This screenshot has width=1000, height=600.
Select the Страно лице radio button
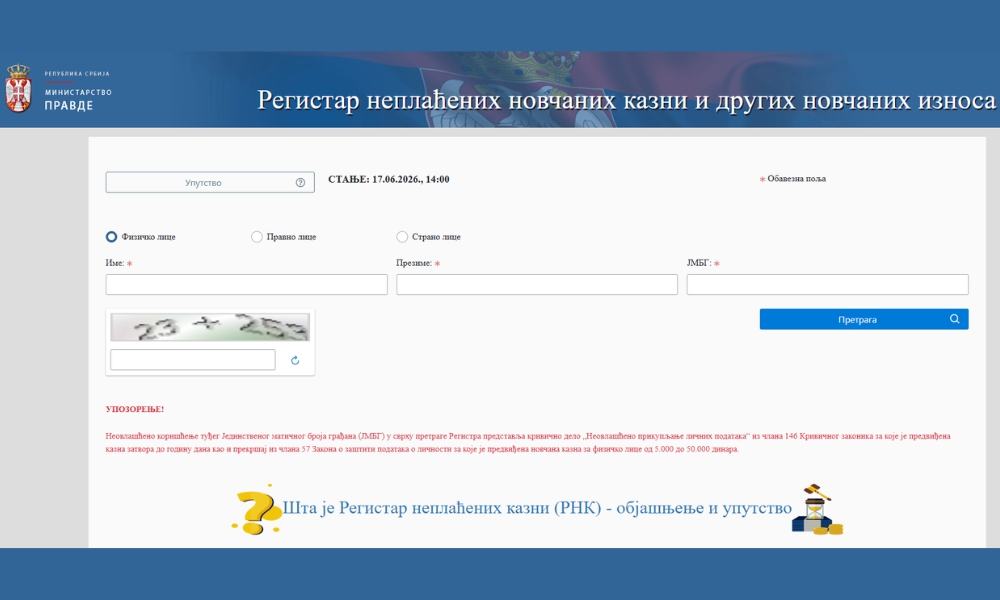tap(402, 237)
